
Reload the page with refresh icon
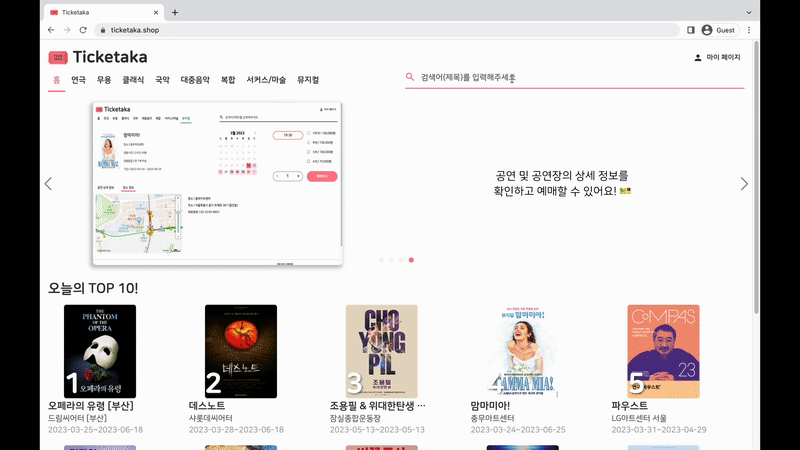pos(83,30)
